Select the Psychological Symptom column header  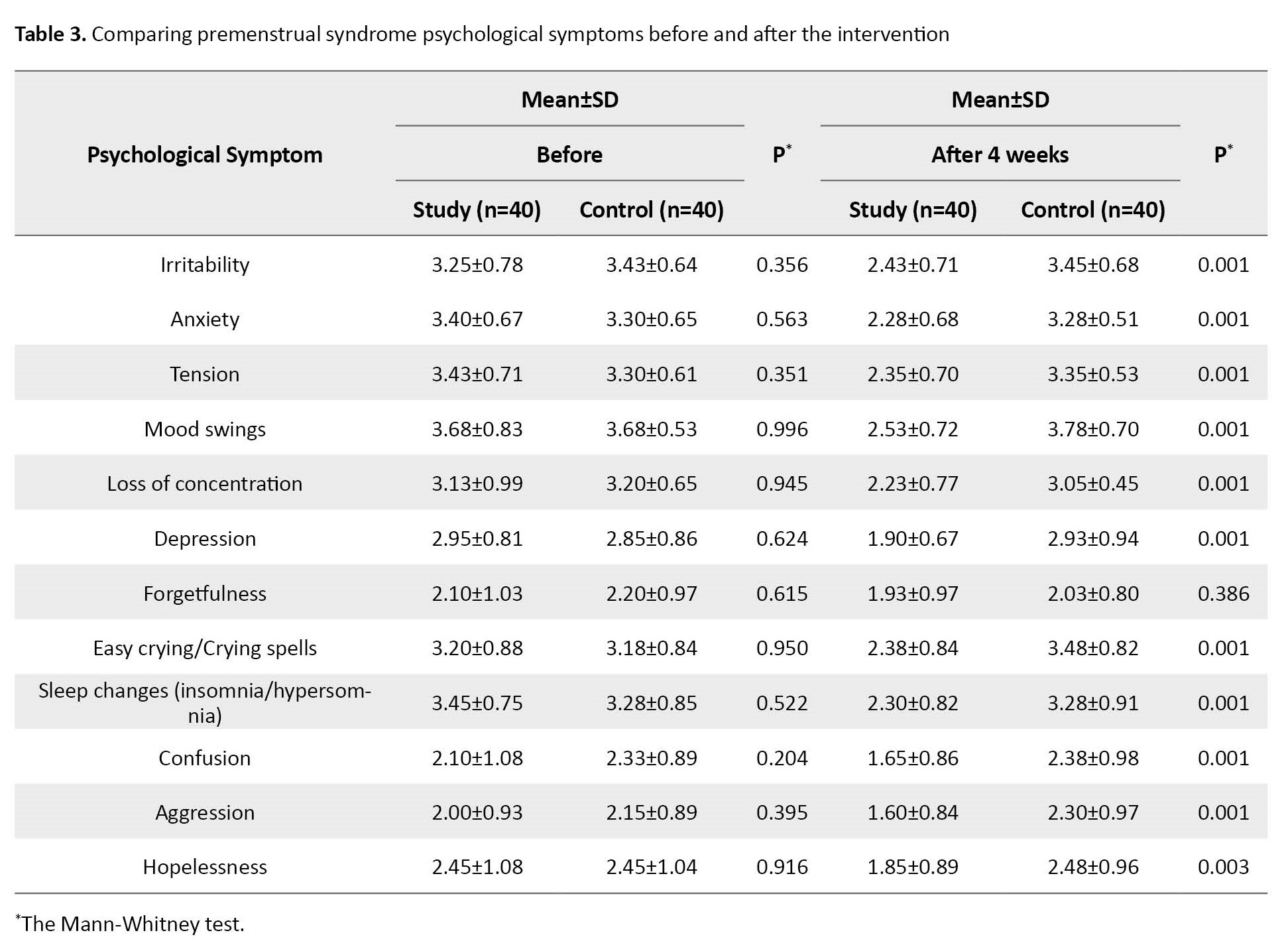point(205,155)
